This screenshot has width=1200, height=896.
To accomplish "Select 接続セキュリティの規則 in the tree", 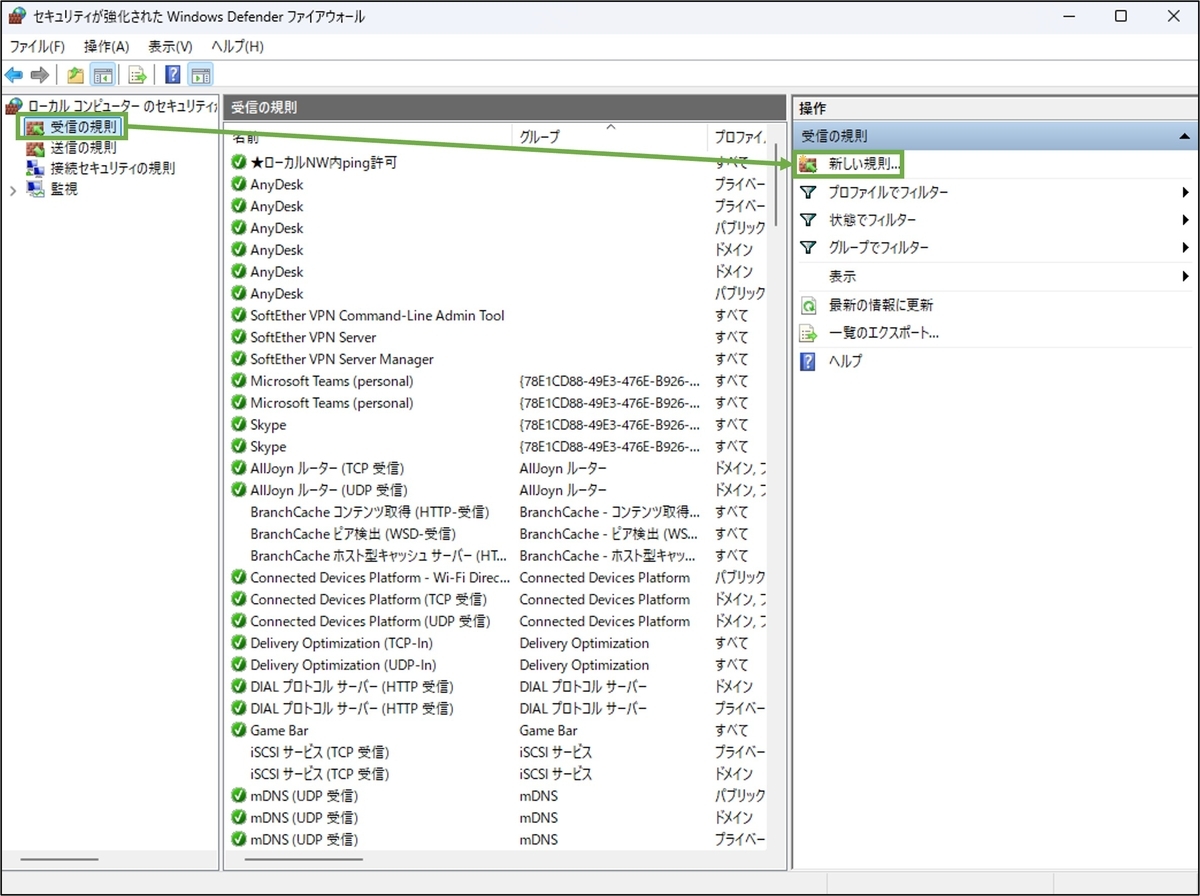I will 113,168.
